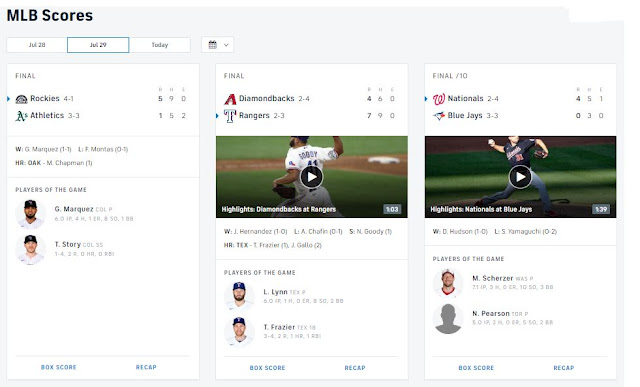Click M. Scherzer player headshot

pyautogui.click(x=448, y=282)
